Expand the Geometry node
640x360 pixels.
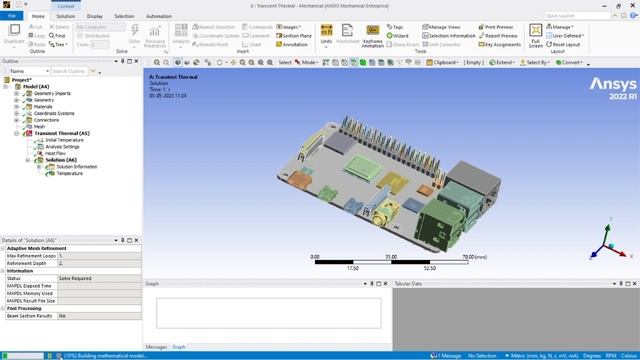click(x=16, y=100)
